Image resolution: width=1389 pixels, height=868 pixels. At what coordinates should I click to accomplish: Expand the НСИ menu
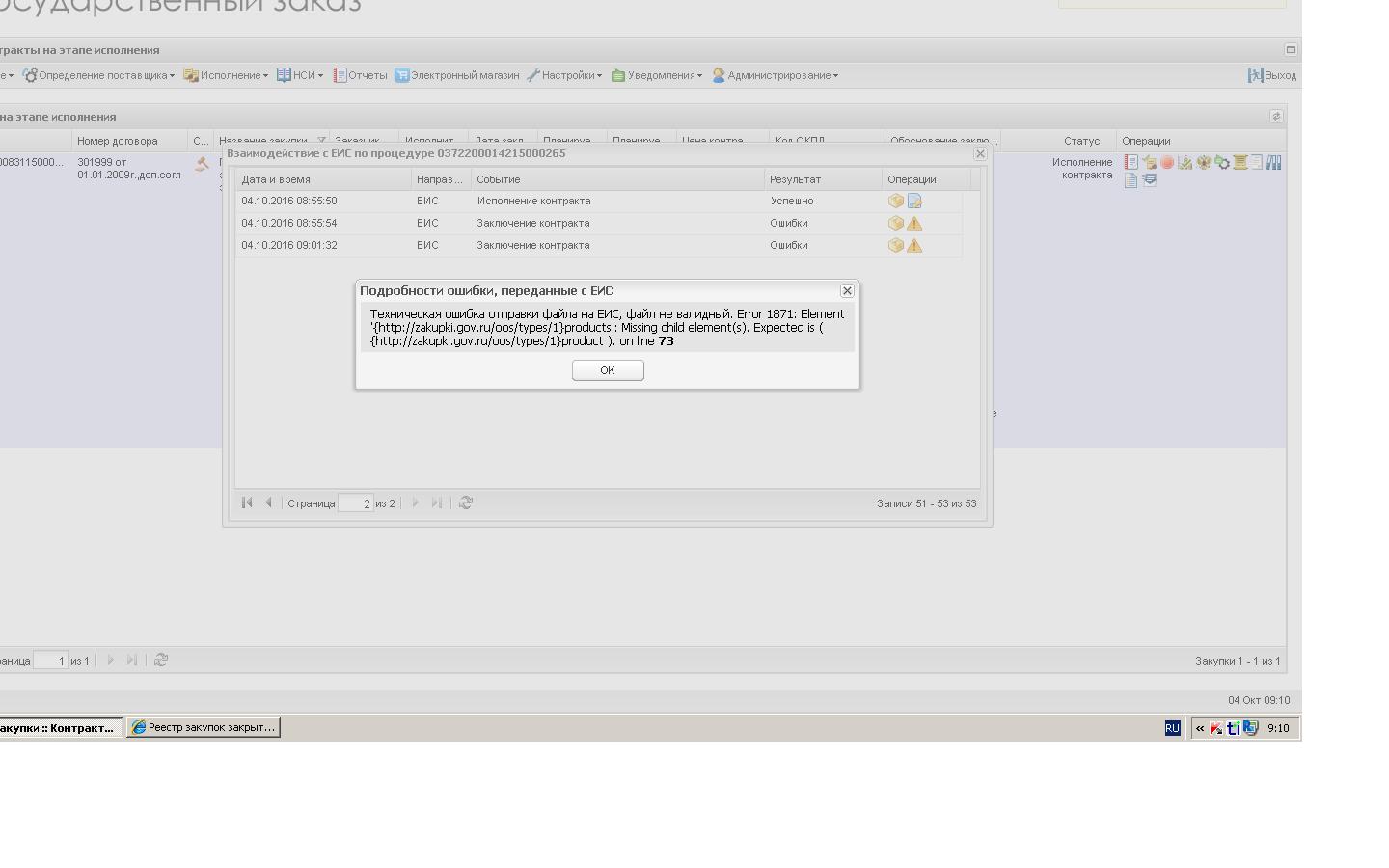[x=300, y=75]
